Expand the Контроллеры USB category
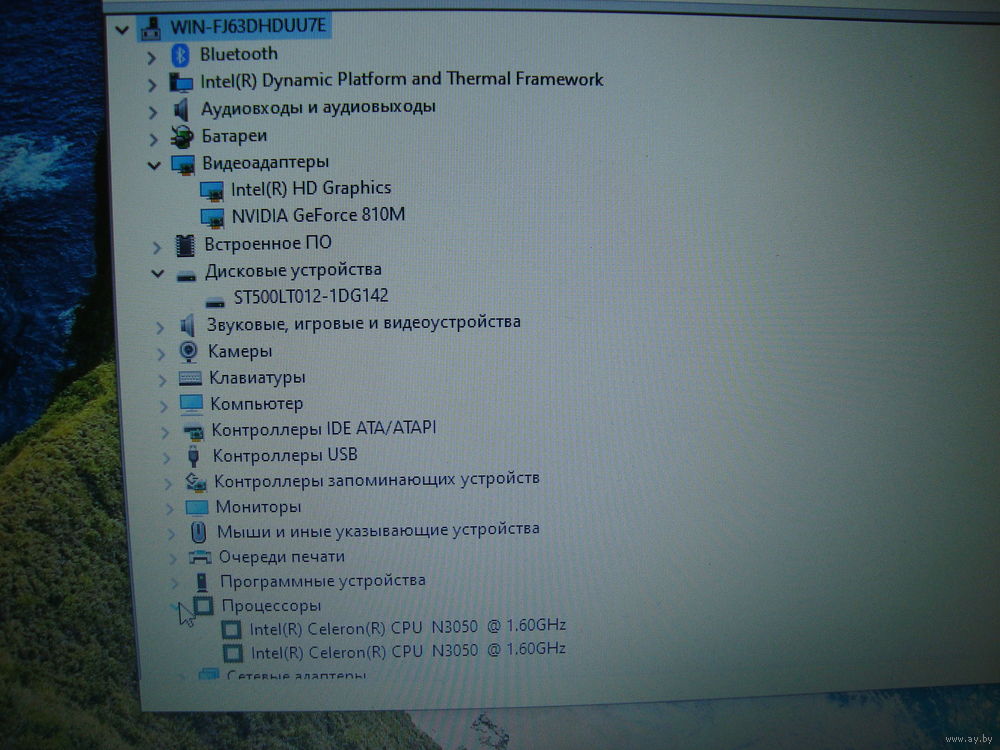 pos(166,458)
